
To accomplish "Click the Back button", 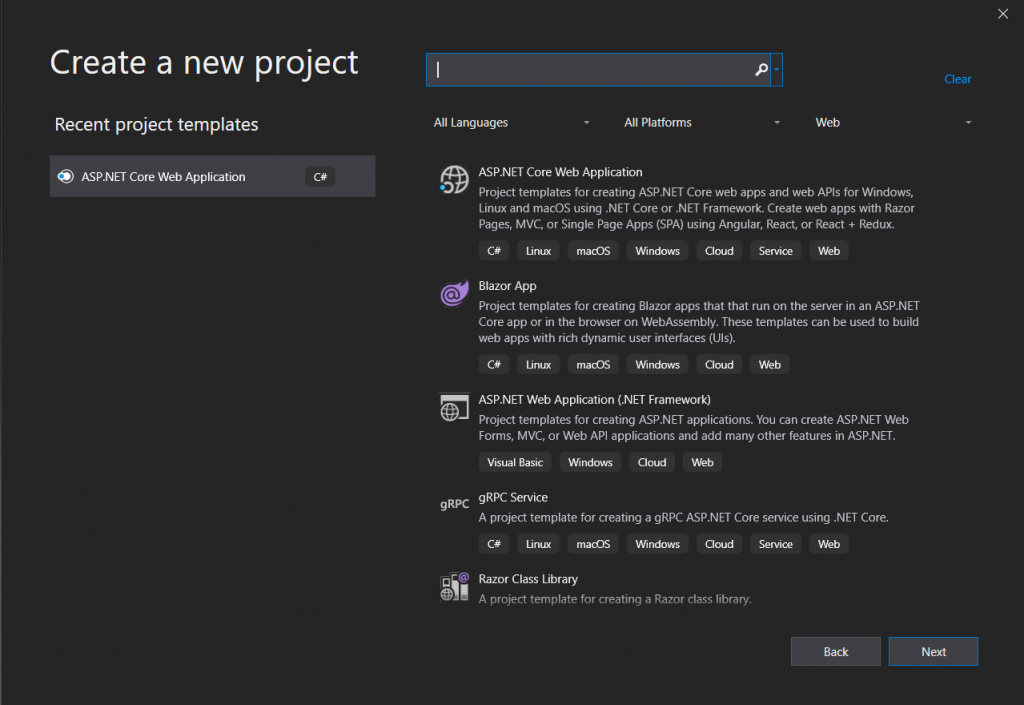I will point(835,651).
